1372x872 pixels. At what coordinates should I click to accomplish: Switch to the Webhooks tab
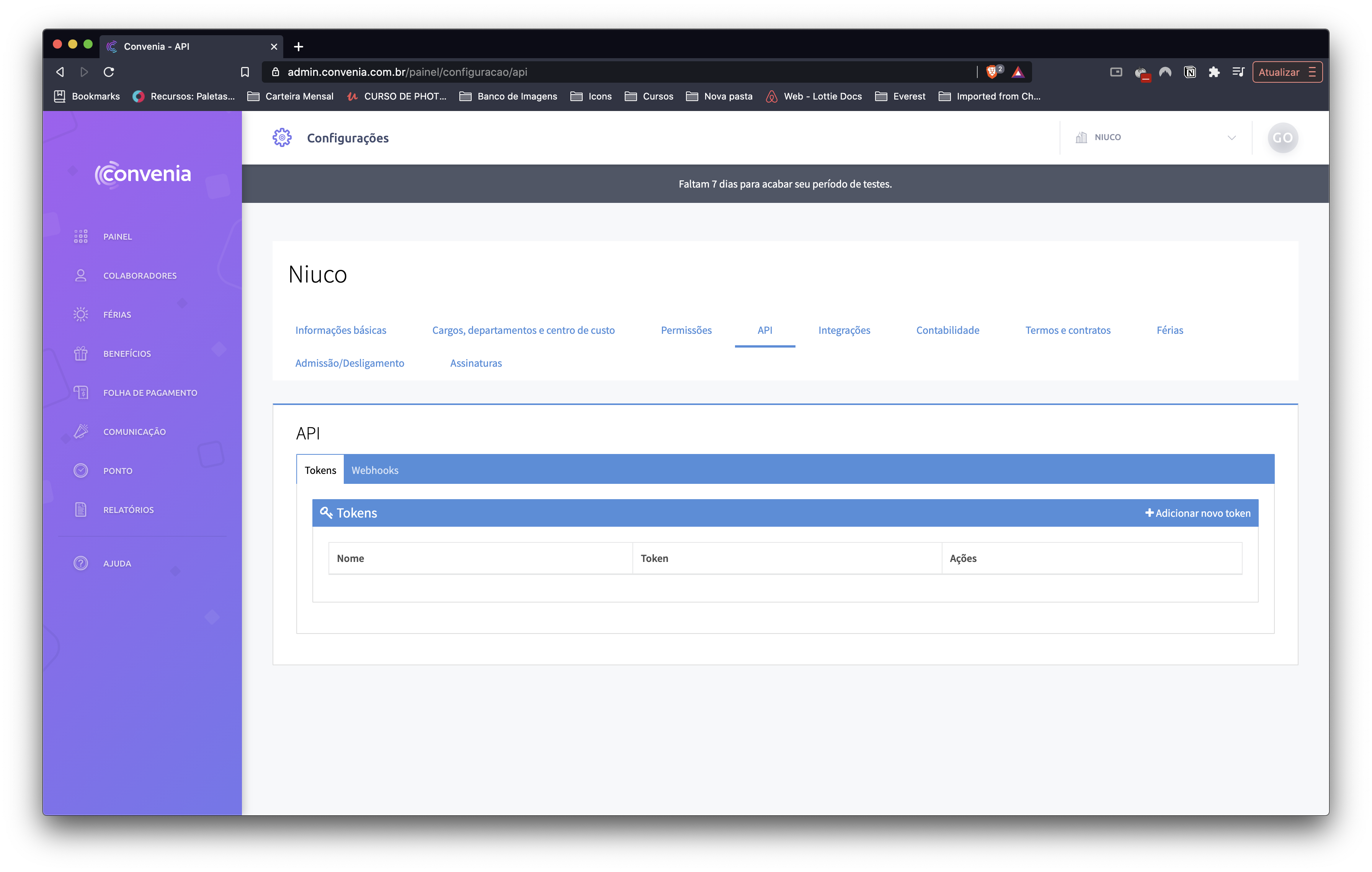tap(374, 470)
